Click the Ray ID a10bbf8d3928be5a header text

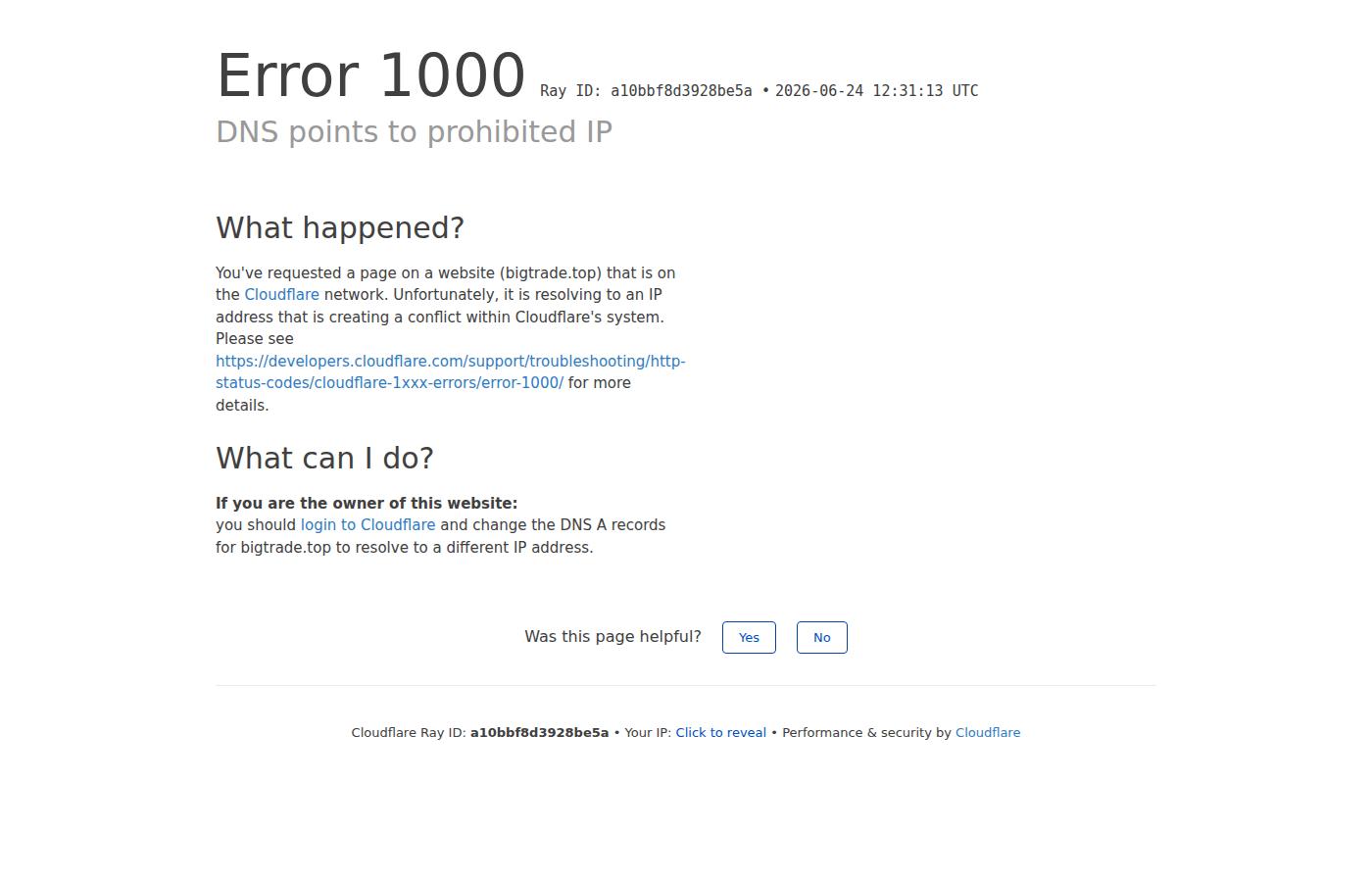coord(646,91)
